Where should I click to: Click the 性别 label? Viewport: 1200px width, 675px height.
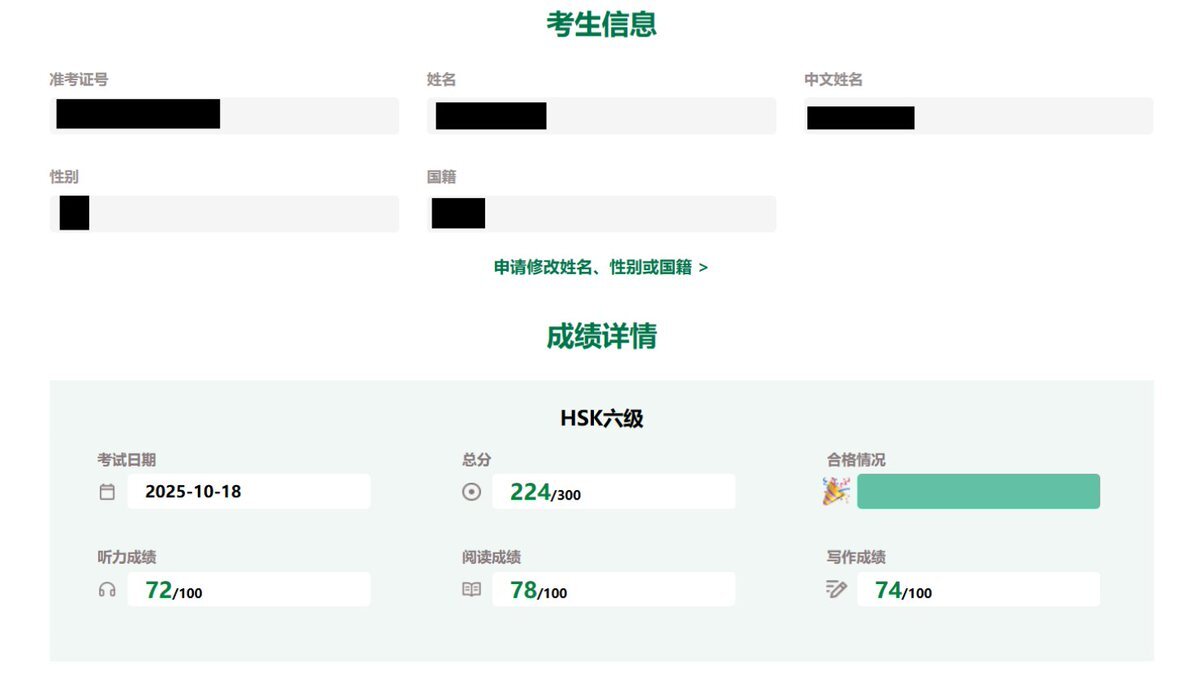pyautogui.click(x=64, y=177)
